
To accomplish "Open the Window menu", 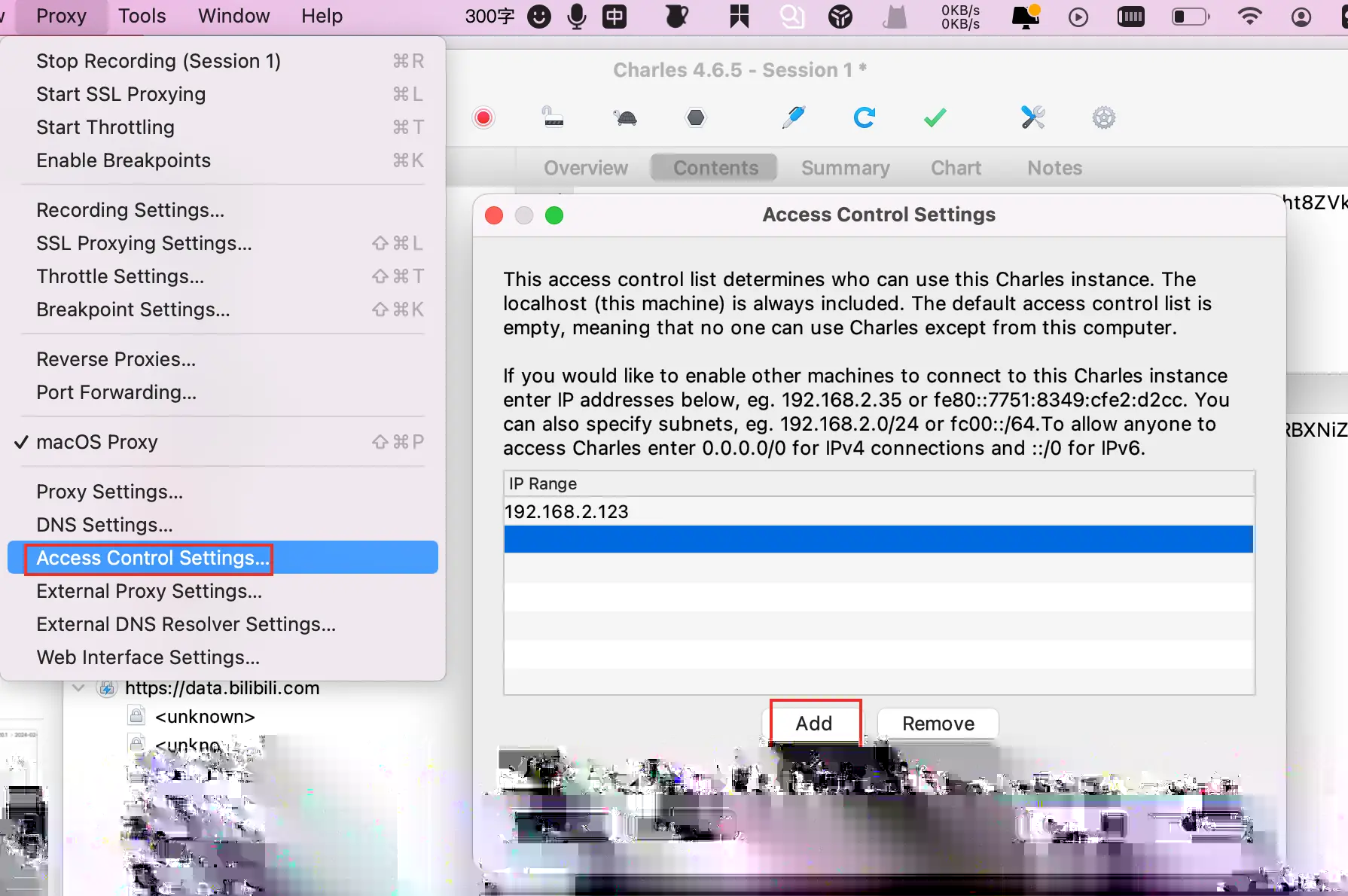I will (234, 16).
